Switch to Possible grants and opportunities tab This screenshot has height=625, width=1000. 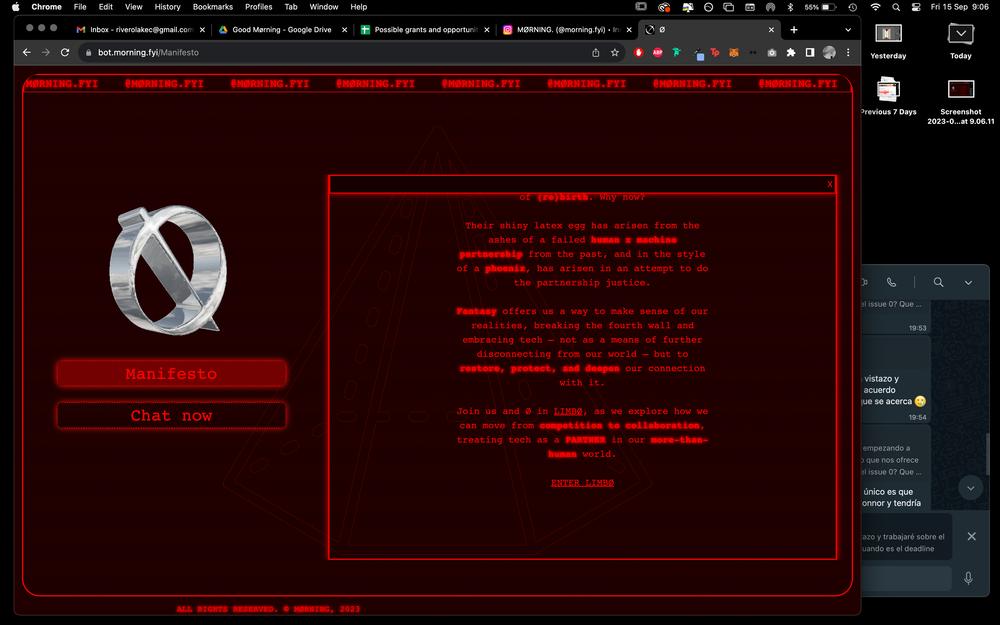click(x=425, y=29)
